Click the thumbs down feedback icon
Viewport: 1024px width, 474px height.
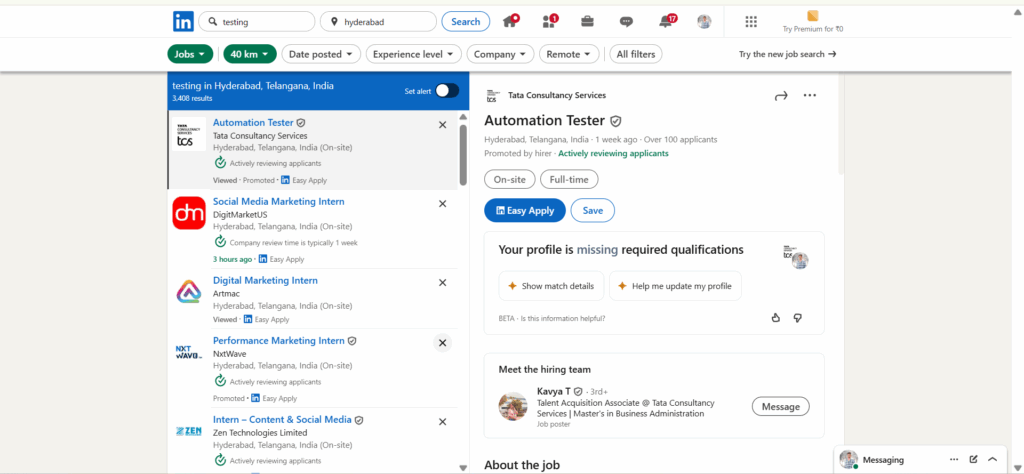click(797, 318)
